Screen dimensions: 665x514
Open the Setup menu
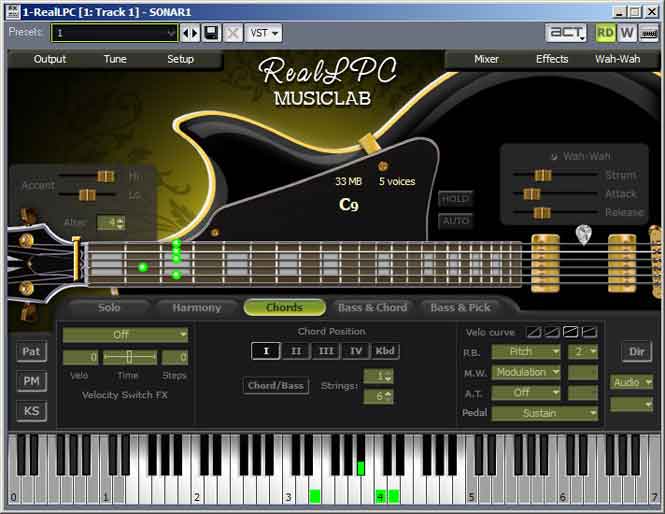click(x=180, y=59)
